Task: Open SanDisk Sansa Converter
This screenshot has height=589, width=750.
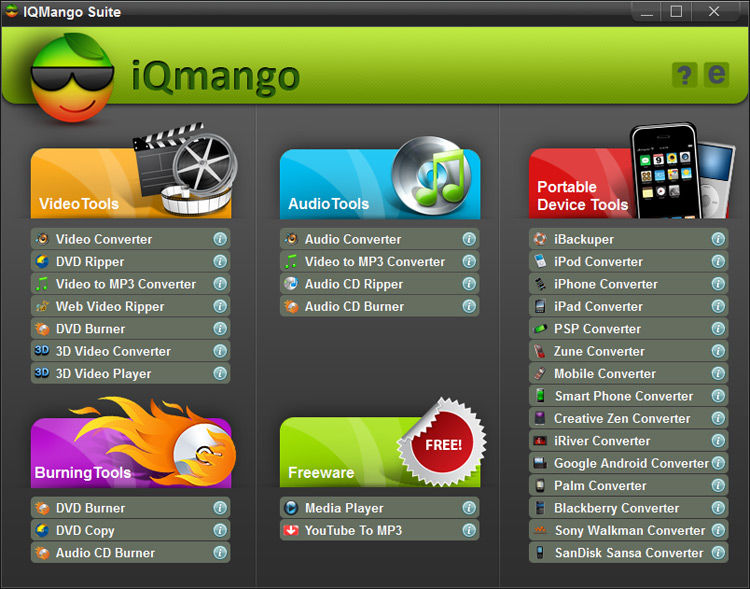Action: tap(629, 553)
